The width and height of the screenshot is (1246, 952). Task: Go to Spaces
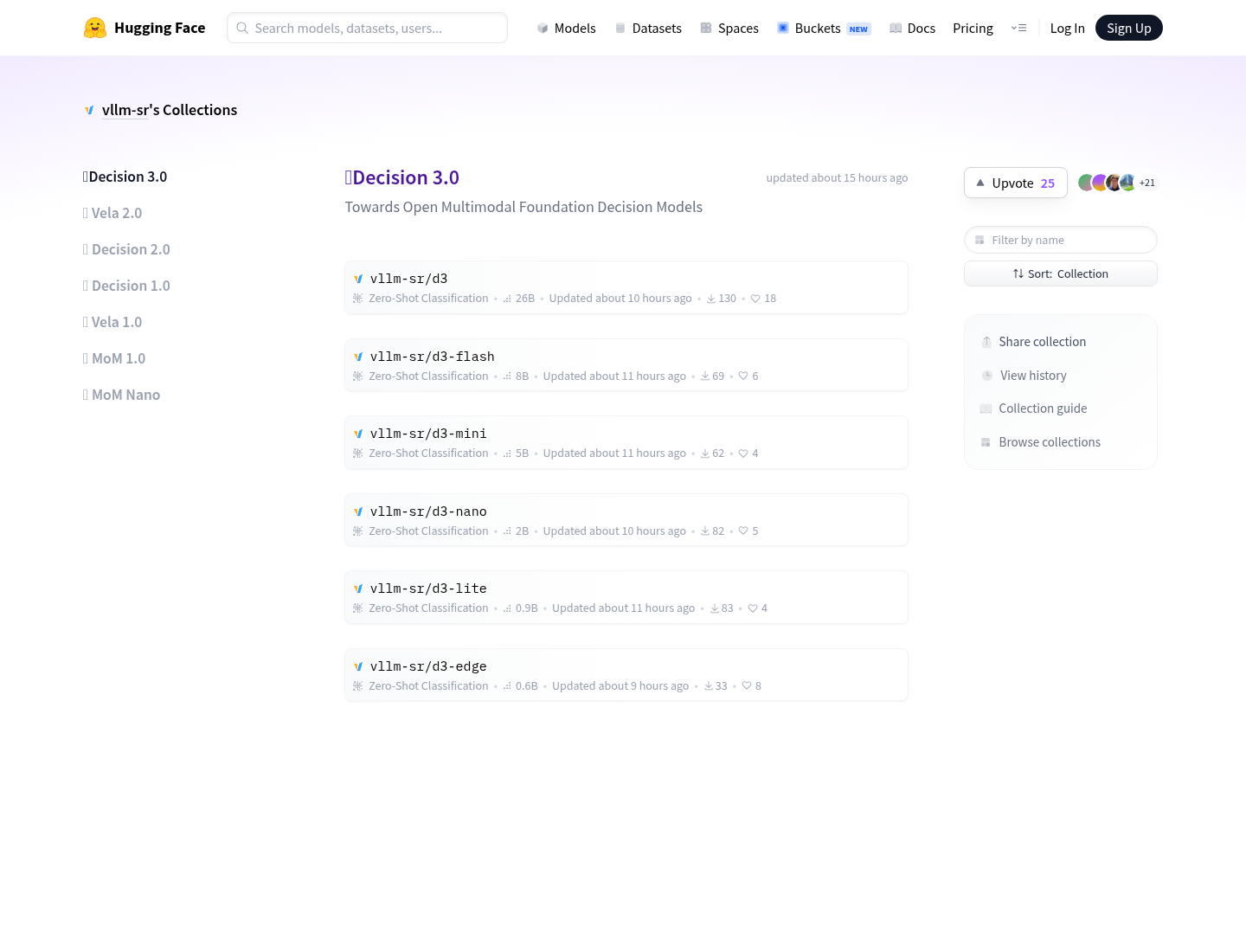point(729,28)
